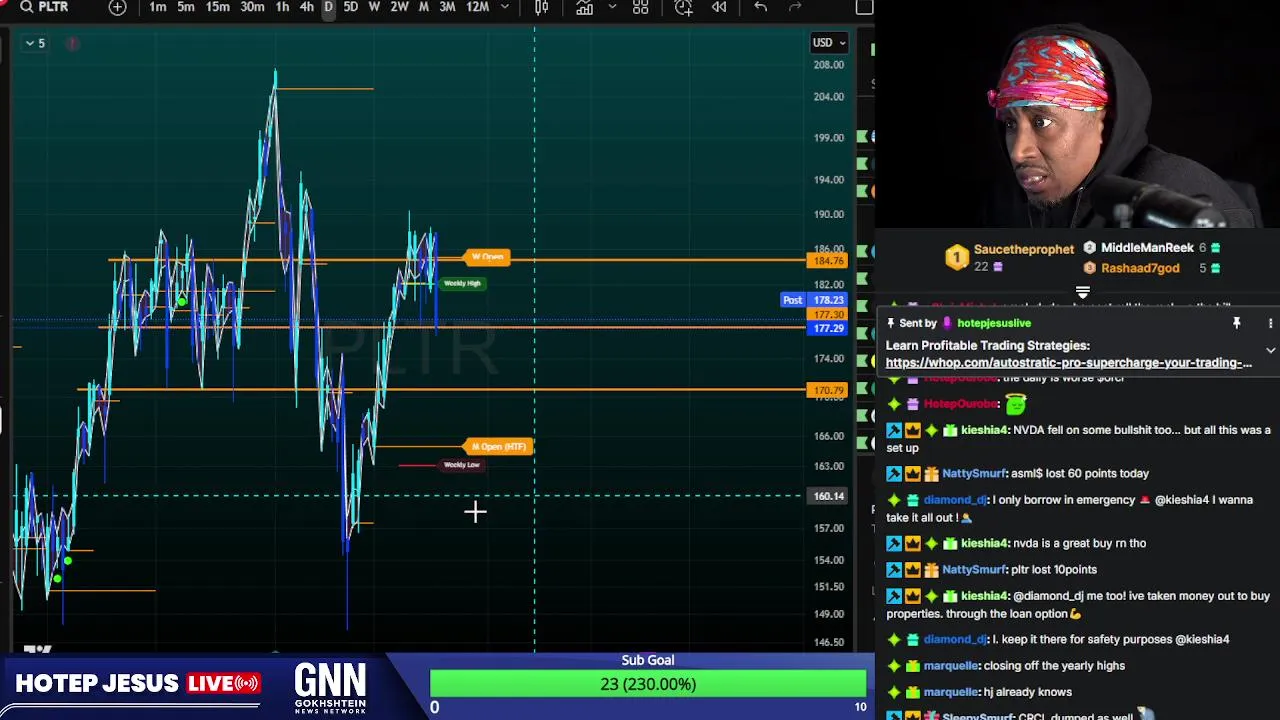Open Saucetheprophet top gifter profile
Screen dimensions: 1280x720
pos(1023,249)
